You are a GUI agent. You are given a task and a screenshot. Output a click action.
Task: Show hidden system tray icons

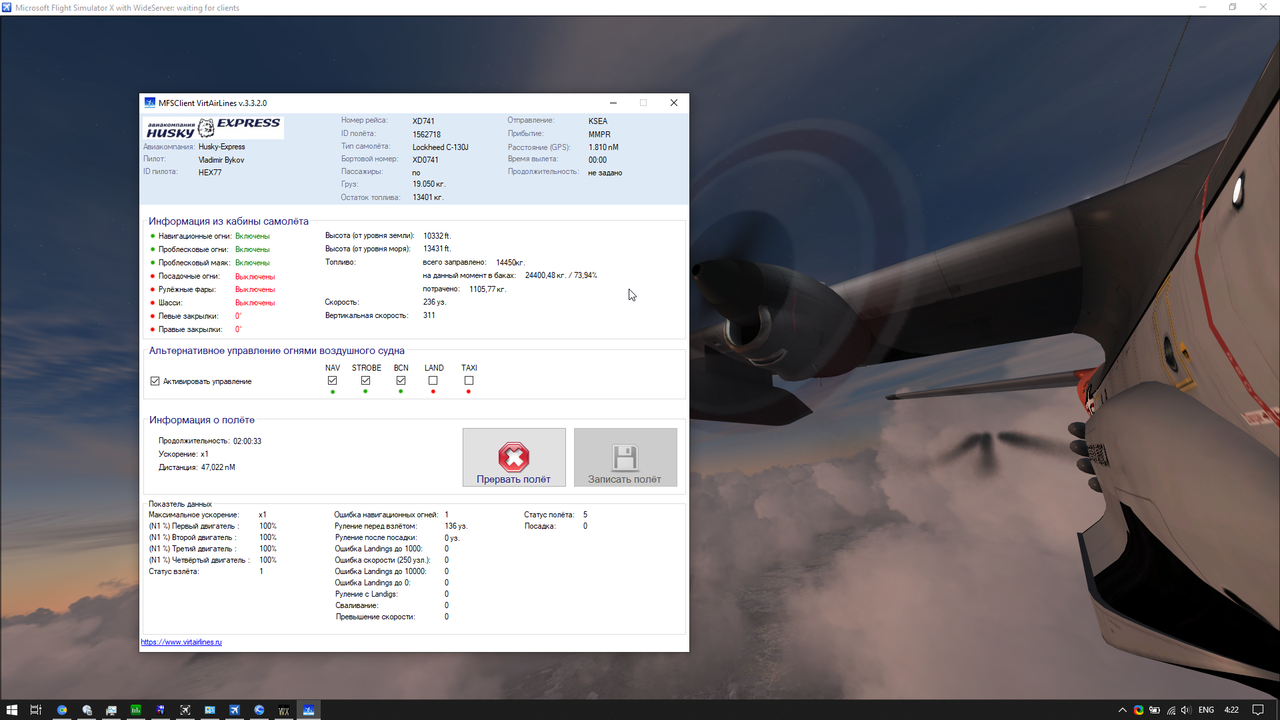(x=1123, y=710)
